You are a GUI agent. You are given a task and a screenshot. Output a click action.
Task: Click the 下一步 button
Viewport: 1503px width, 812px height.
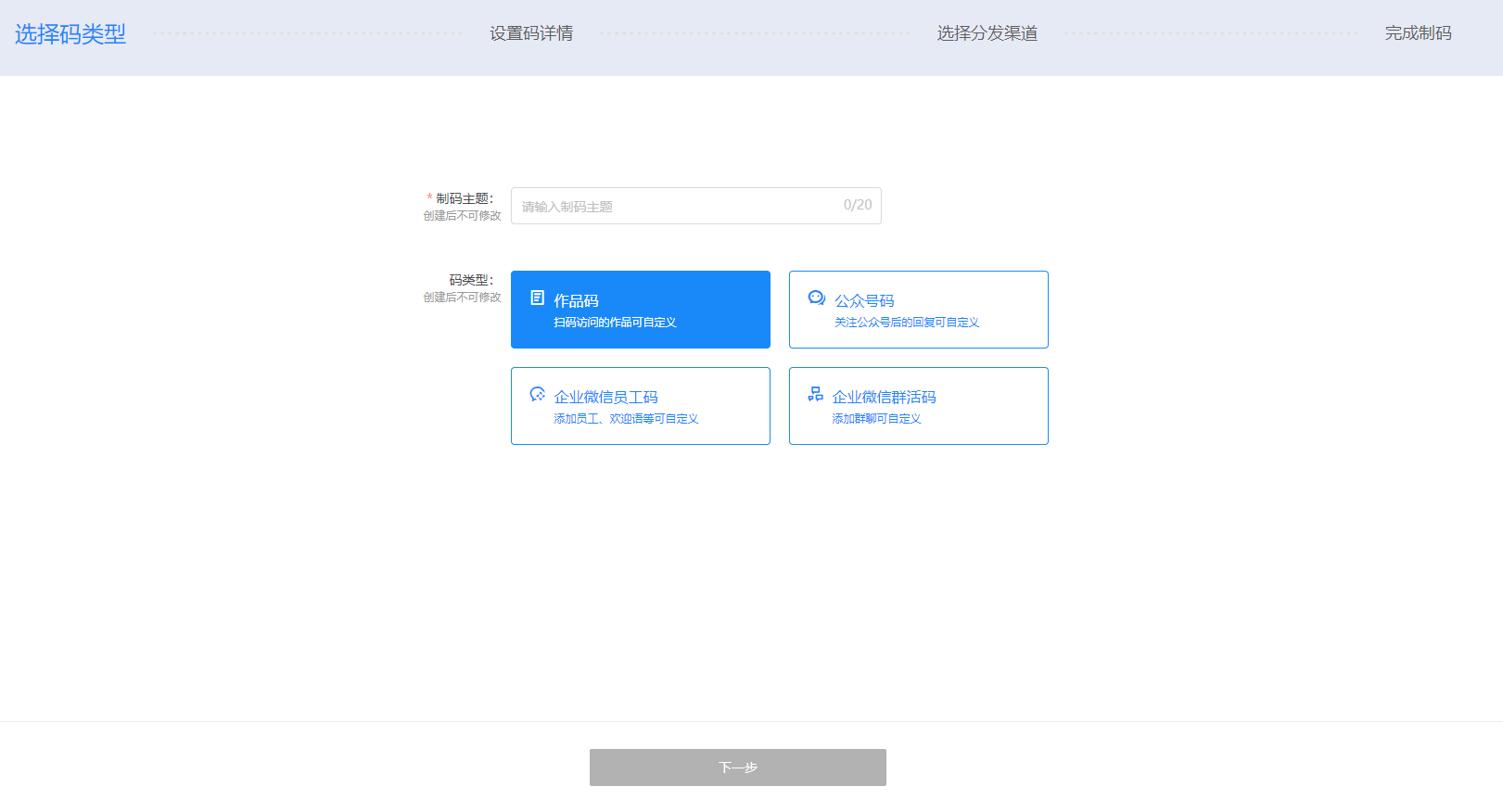[x=738, y=768]
